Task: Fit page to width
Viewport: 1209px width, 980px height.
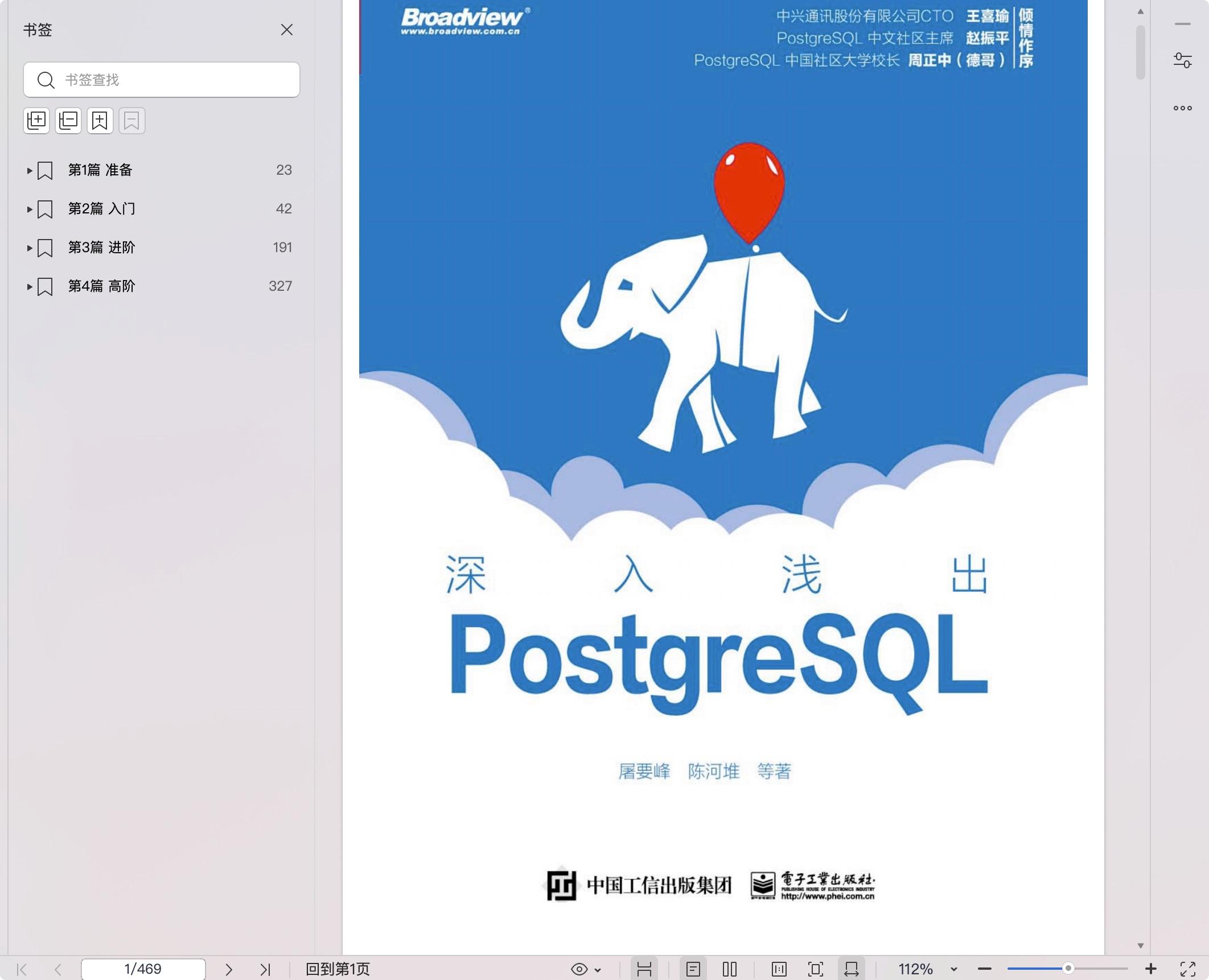Action: 852,969
